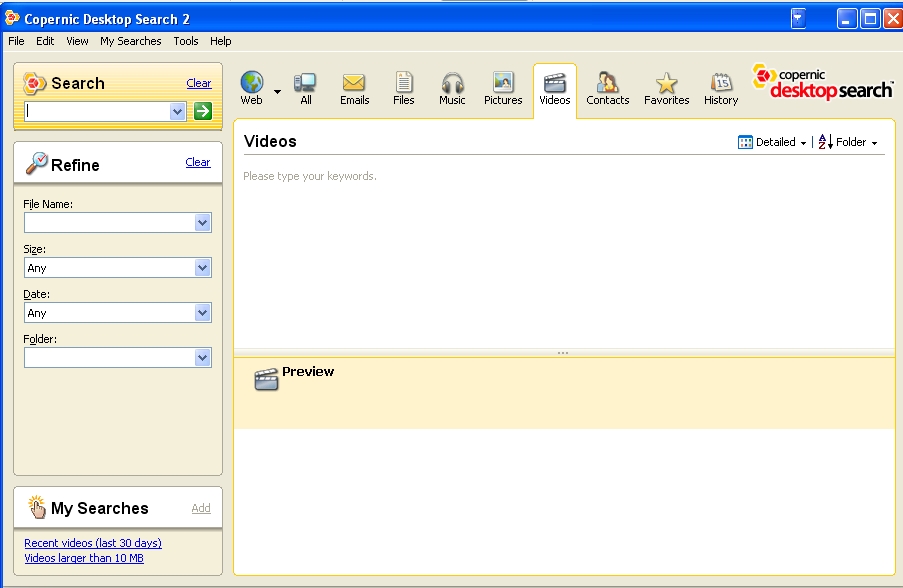Screen dimensions: 903x588
Task: Open the File menu
Action: click(x=16, y=41)
